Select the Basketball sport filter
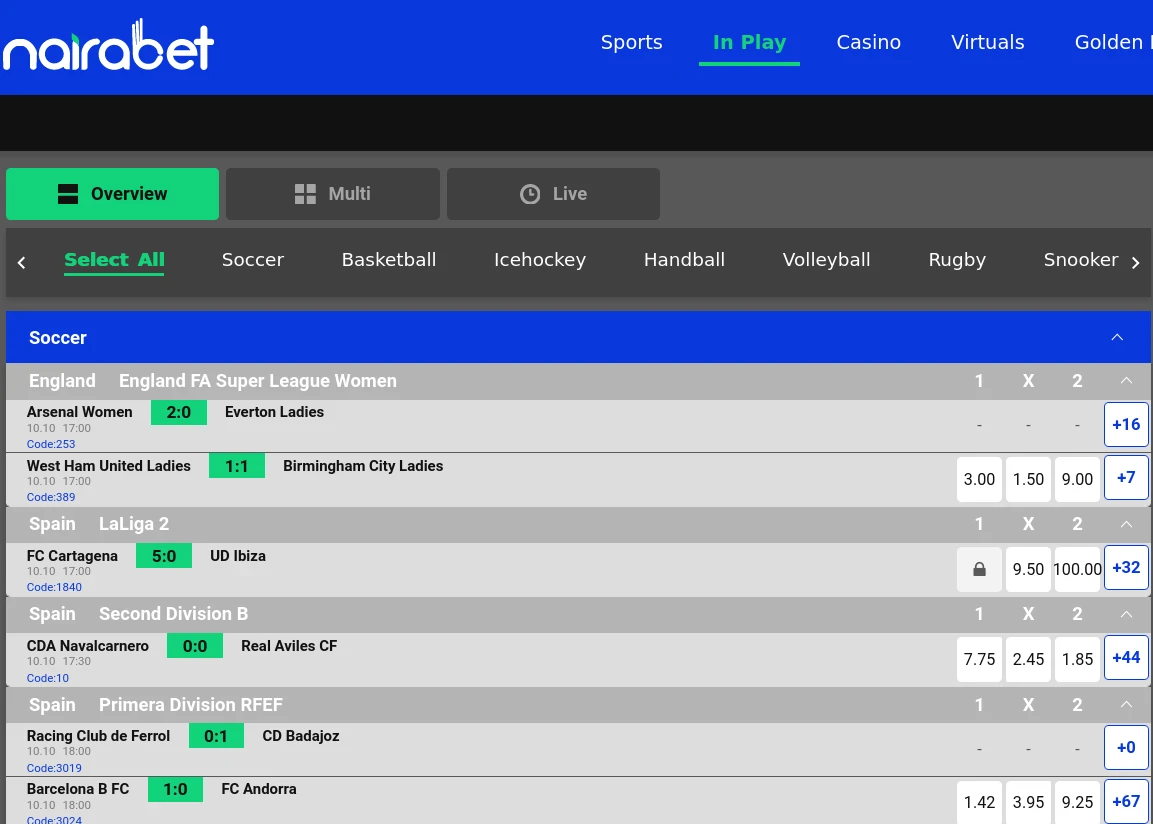This screenshot has height=824, width=1153. pos(389,260)
